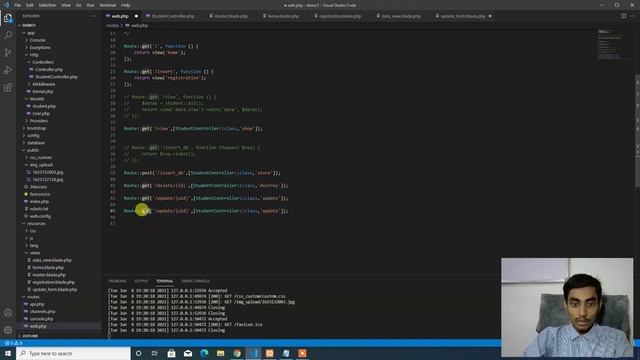This screenshot has width=640, height=360.
Task: Click the Cortana circle on taskbar
Action: [138, 353]
